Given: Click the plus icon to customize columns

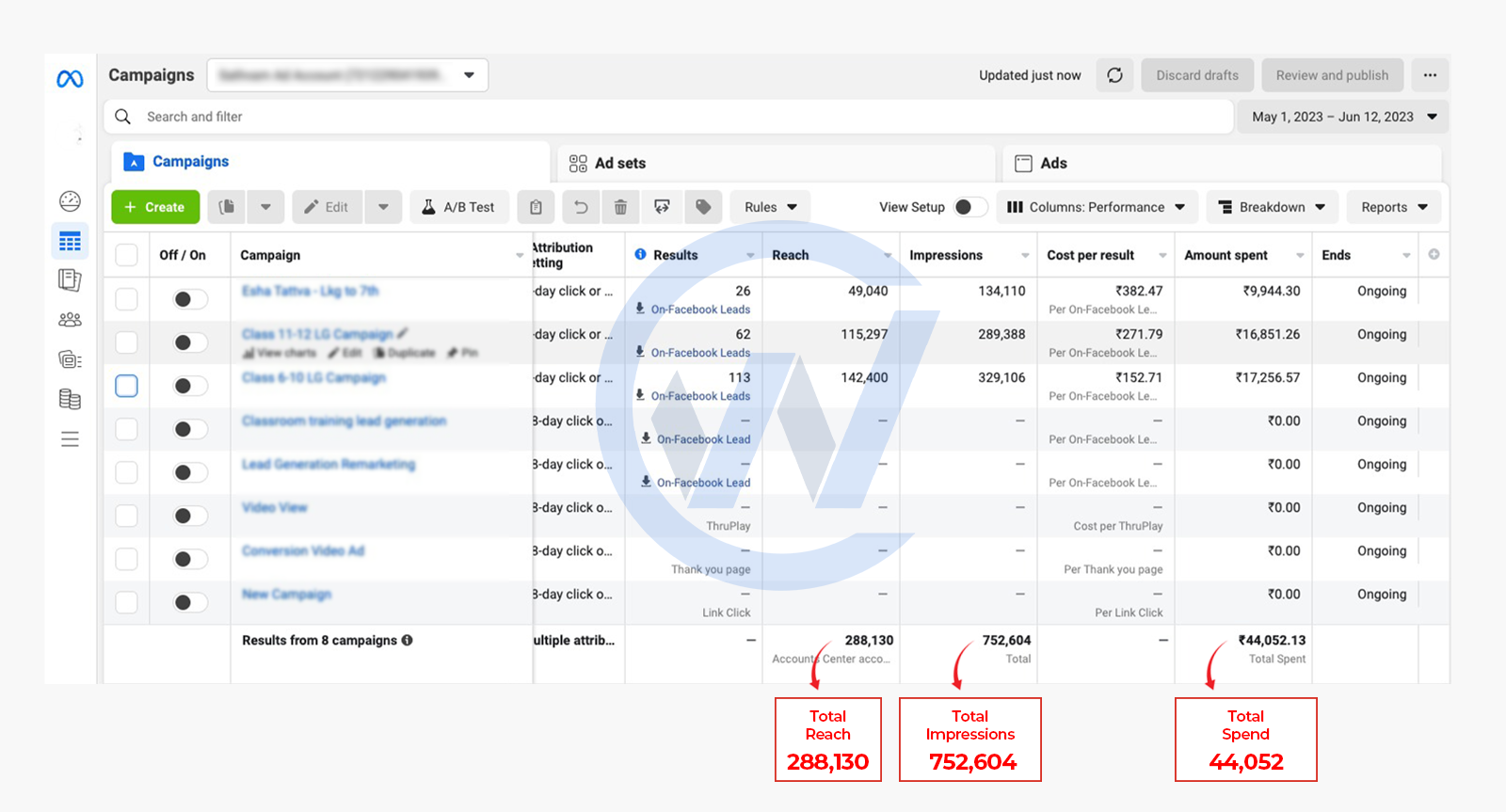Looking at the screenshot, I should pyautogui.click(x=1434, y=254).
